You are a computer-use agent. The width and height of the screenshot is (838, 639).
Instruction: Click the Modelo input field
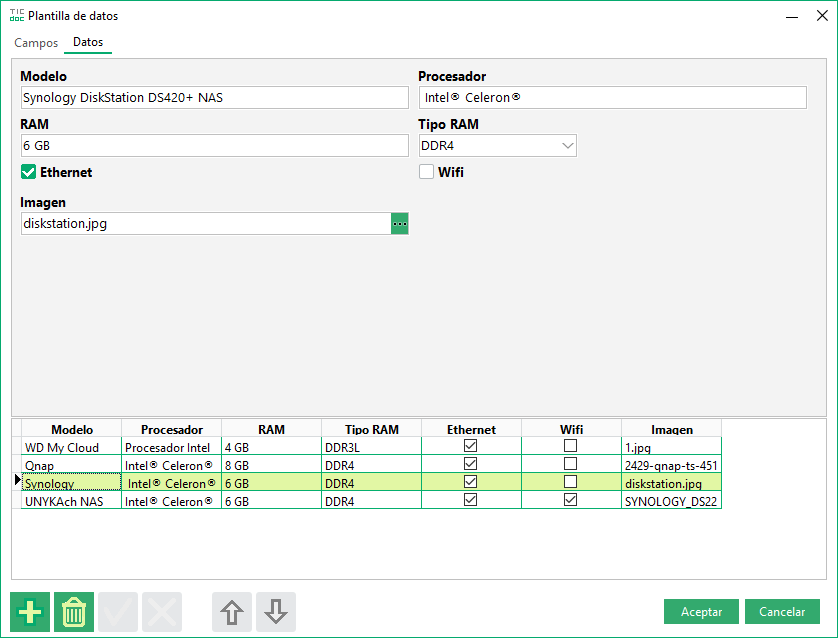(x=214, y=98)
